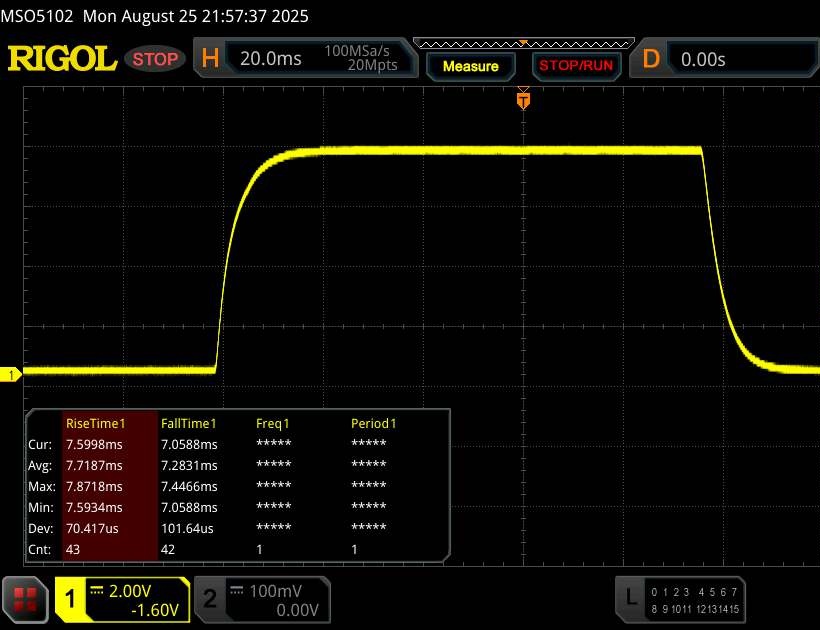
Task: Click the waveform memory overview bar
Action: [522, 43]
